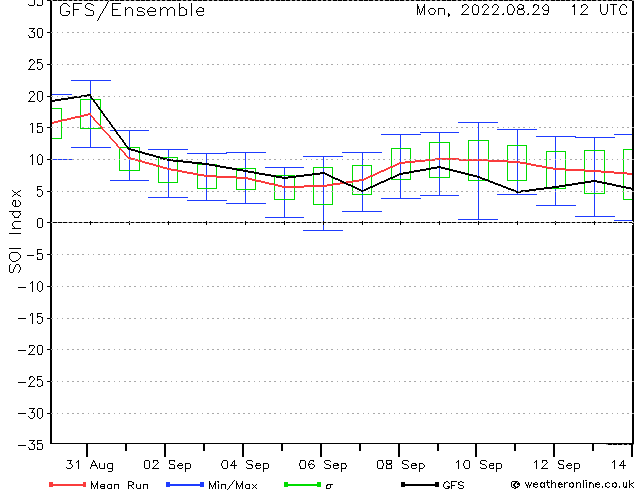634x490 pixels.
Task: Click the y-axis value '-5'
Action: click(35, 255)
